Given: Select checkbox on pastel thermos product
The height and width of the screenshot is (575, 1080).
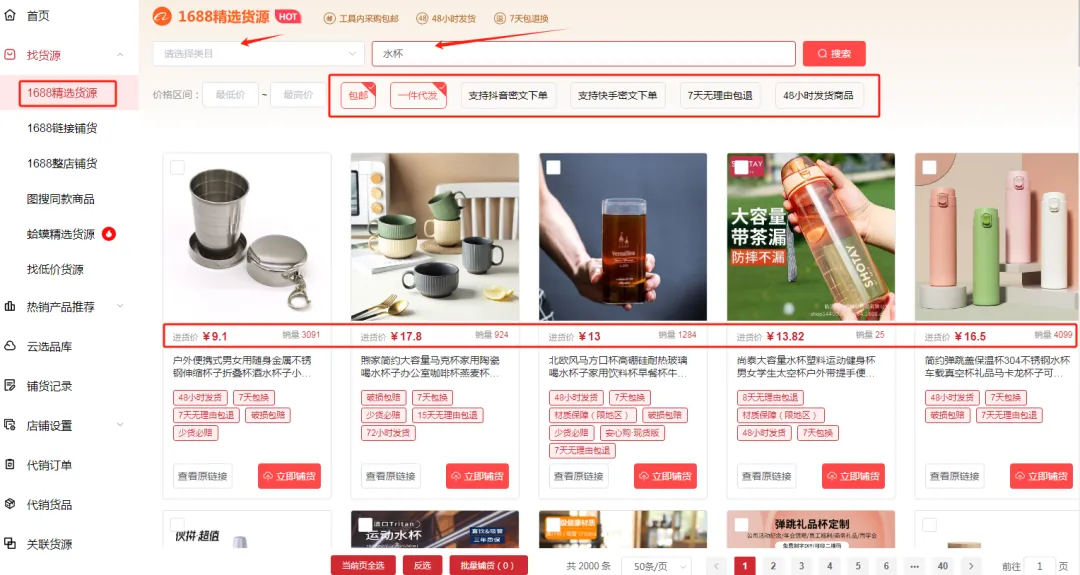Looking at the screenshot, I should click(x=929, y=167).
